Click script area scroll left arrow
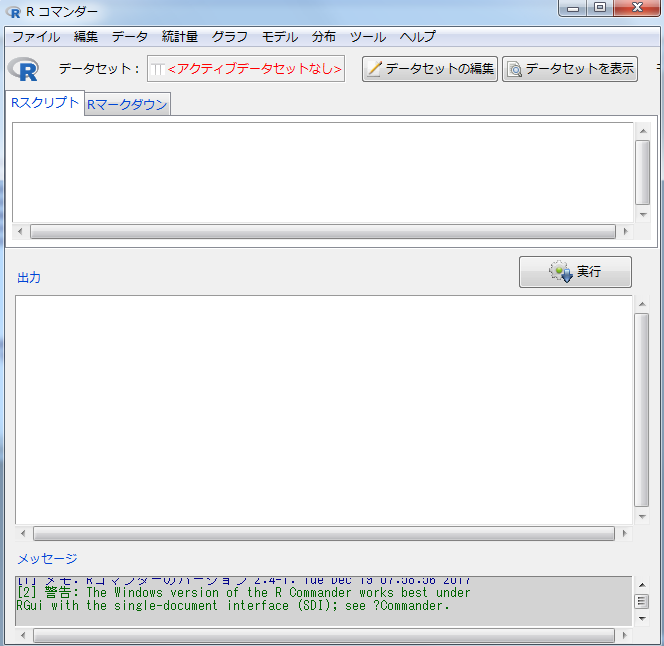664x646 pixels. (20, 232)
